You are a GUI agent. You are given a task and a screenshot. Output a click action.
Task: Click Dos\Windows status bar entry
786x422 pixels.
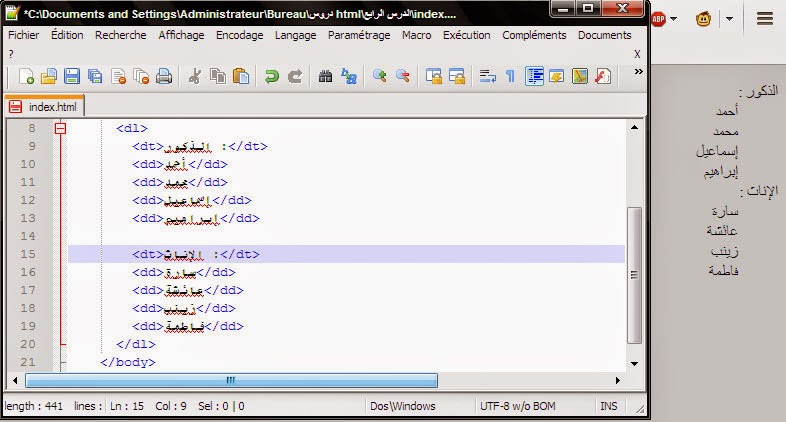[403, 406]
